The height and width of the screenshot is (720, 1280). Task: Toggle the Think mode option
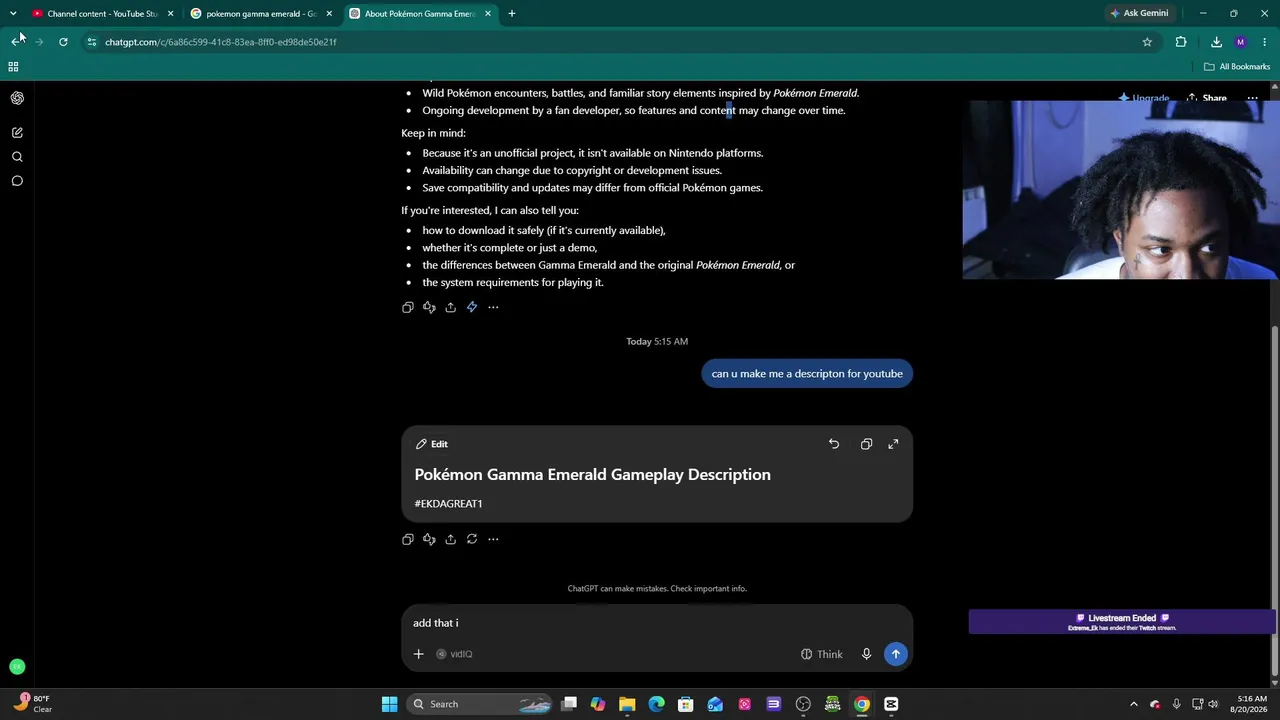(821, 654)
